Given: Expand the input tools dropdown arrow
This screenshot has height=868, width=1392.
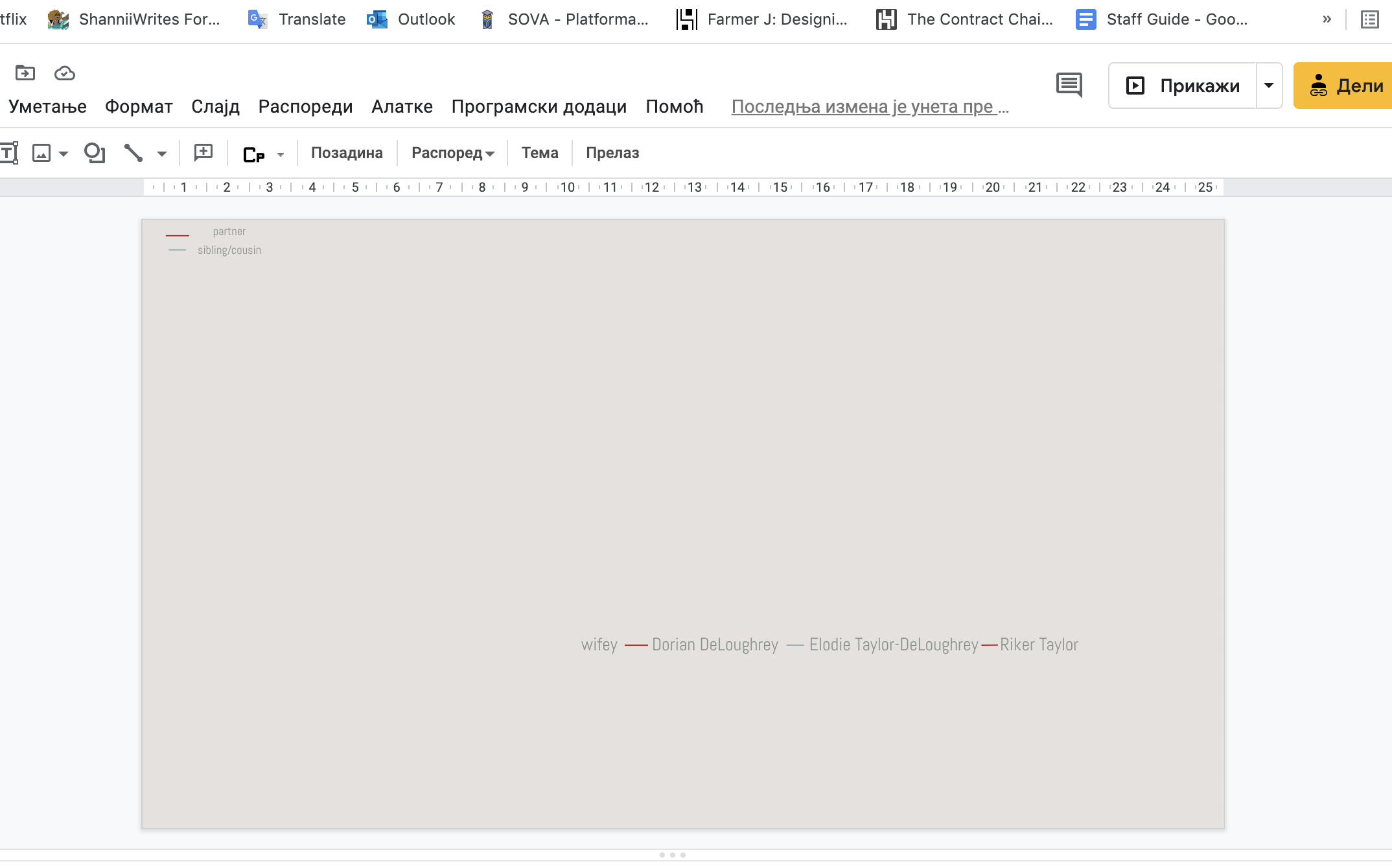Looking at the screenshot, I should coord(281,154).
